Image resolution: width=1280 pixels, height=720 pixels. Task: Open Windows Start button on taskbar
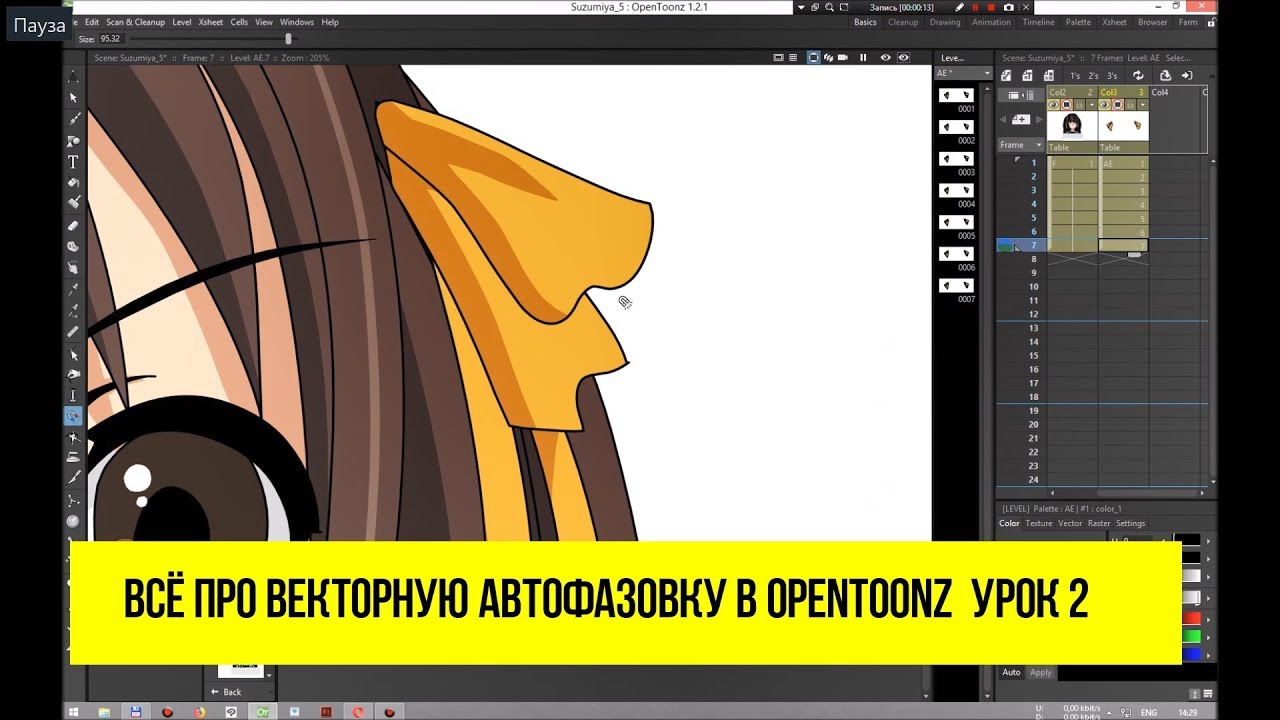(74, 712)
